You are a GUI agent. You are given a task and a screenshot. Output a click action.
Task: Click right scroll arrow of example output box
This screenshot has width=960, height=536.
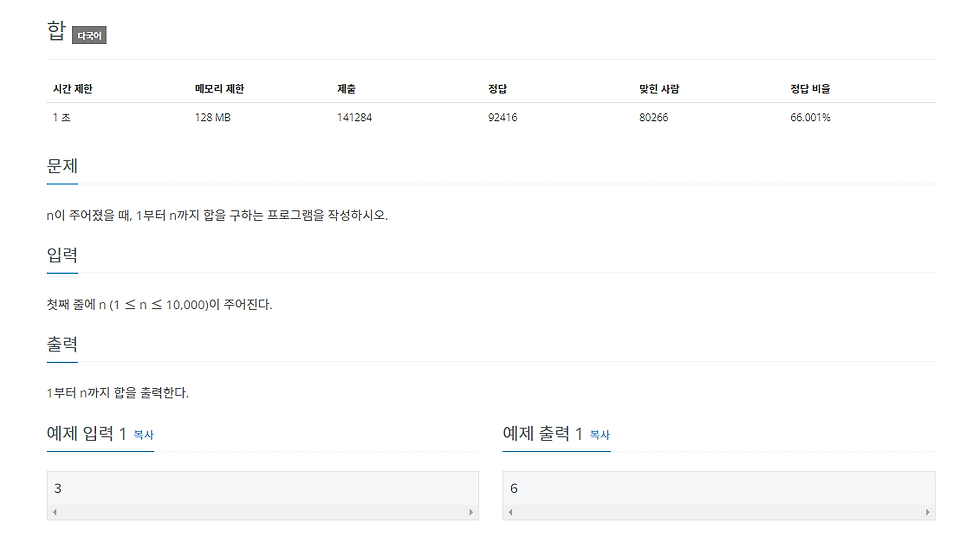point(928,512)
